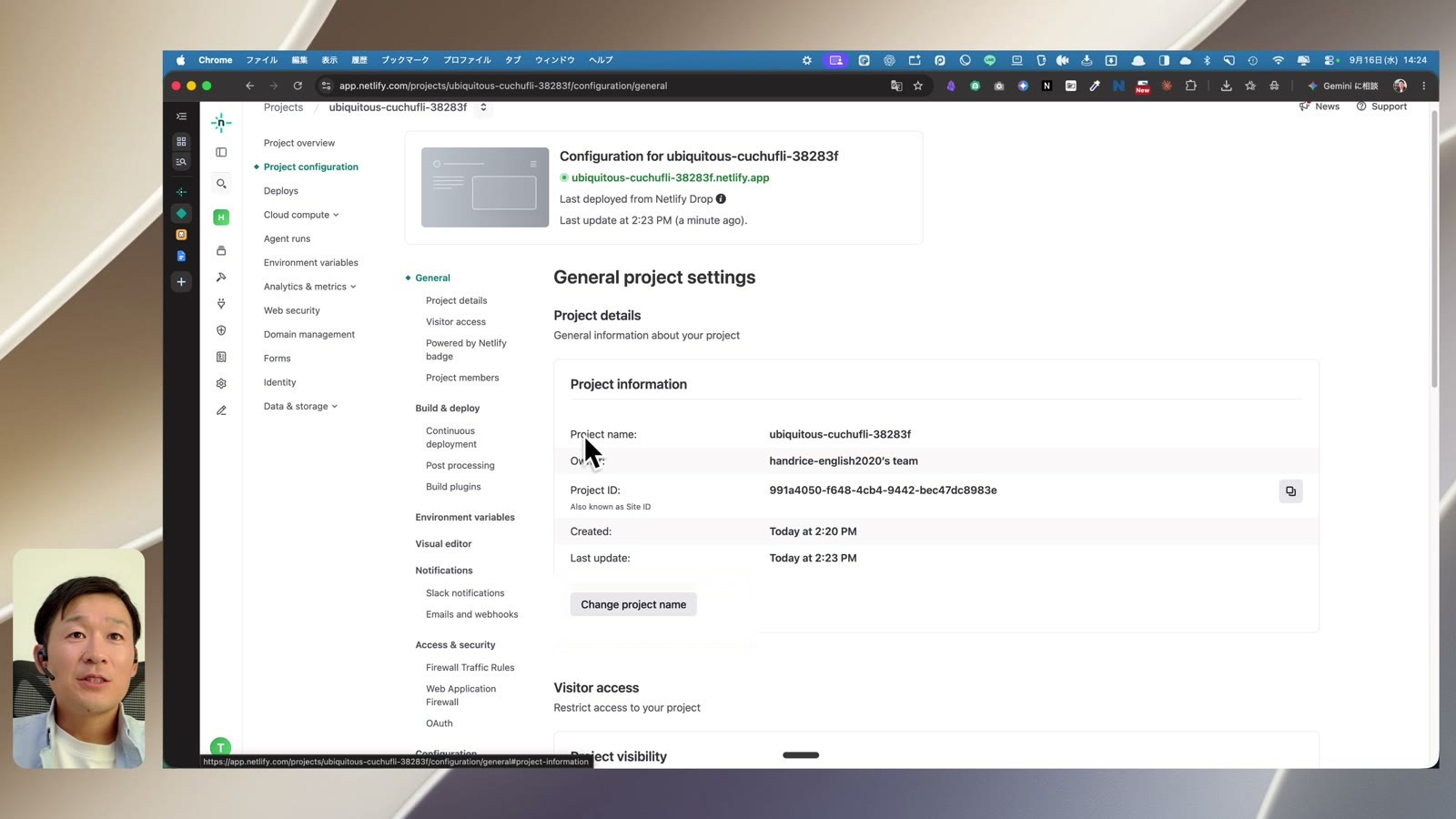Image resolution: width=1456 pixels, height=819 pixels.
Task: Open the blue document tab in dark sidebar
Action: [181, 257]
